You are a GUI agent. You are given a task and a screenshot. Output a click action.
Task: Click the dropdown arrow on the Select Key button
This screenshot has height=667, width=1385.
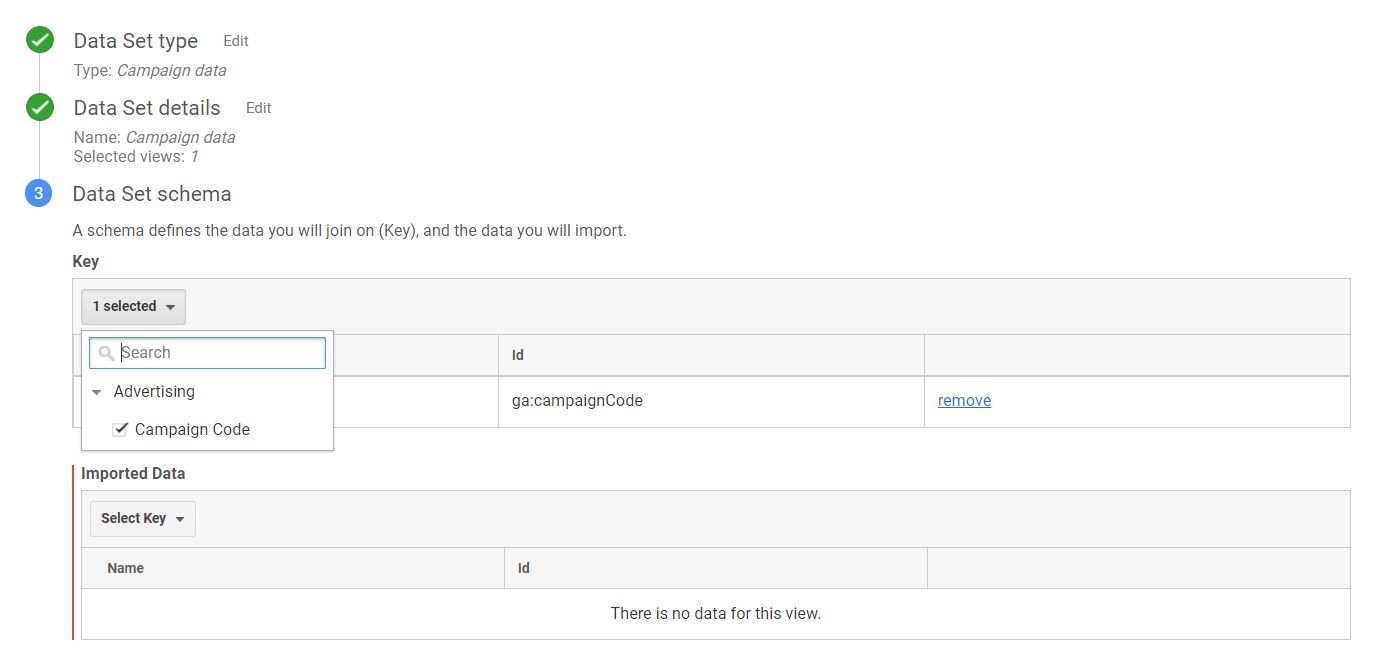click(x=180, y=518)
